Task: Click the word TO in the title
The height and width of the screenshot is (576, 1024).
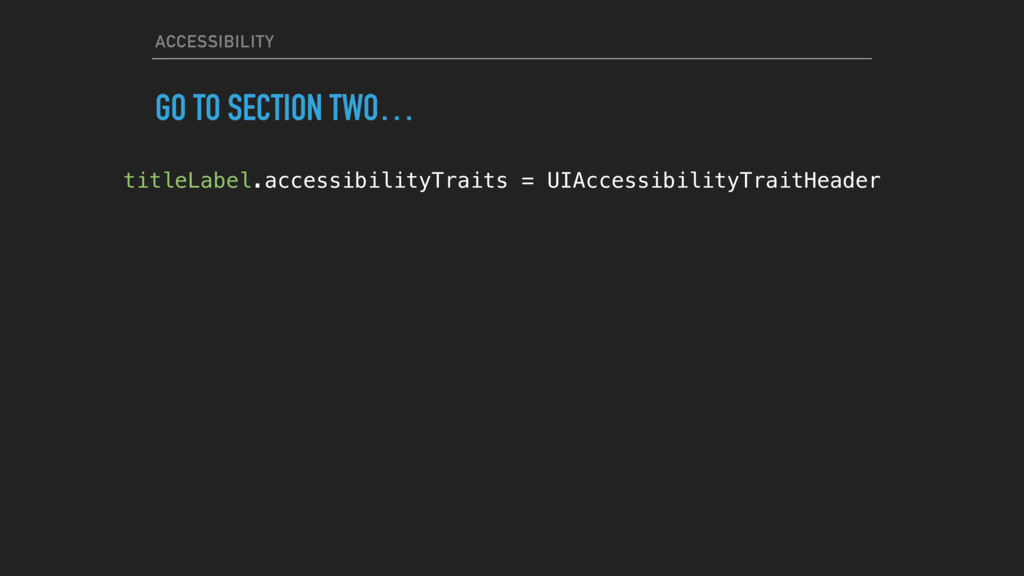Action: pyautogui.click(x=206, y=108)
